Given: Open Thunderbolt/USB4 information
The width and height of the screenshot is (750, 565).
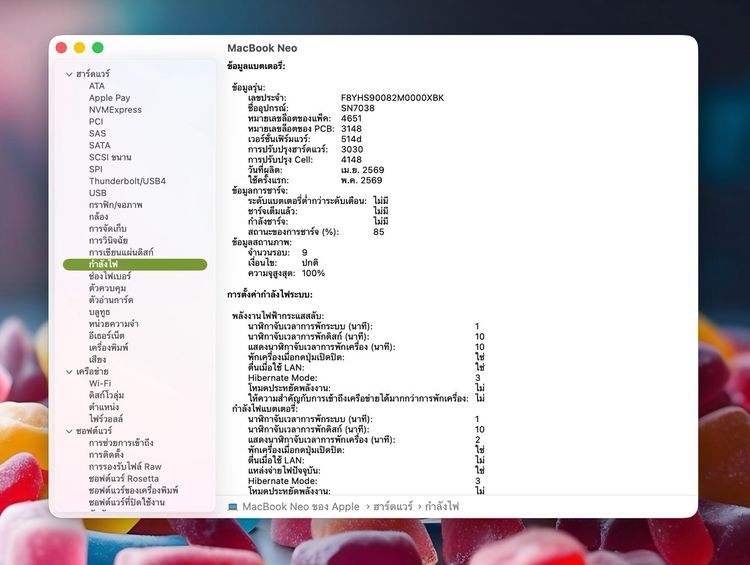Looking at the screenshot, I should point(127,181).
